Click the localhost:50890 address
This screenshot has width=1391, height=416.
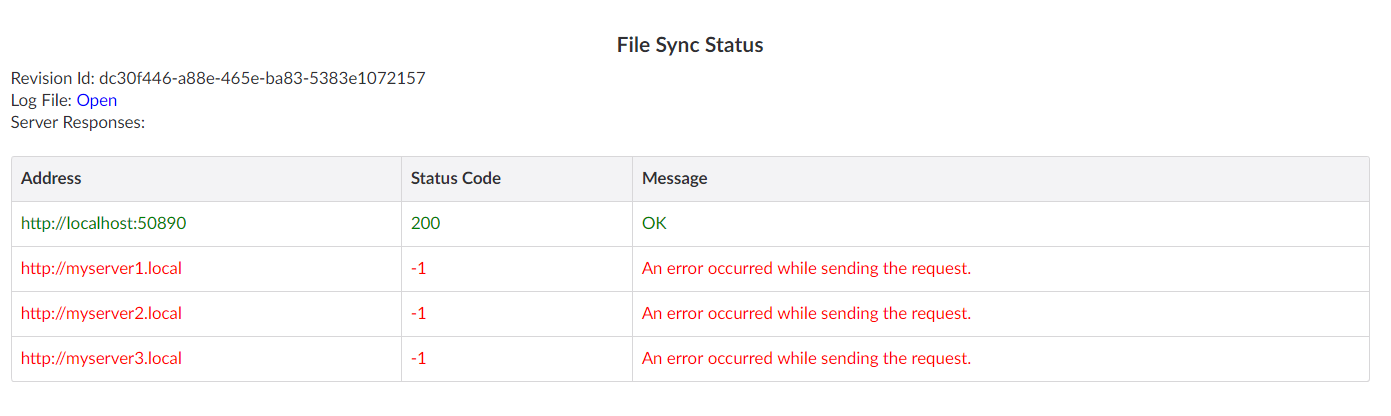pos(103,223)
